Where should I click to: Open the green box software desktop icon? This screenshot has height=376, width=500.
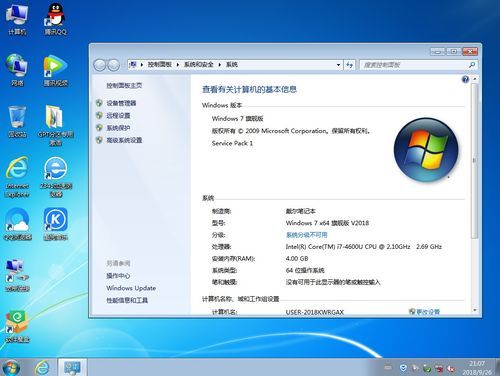17,327
